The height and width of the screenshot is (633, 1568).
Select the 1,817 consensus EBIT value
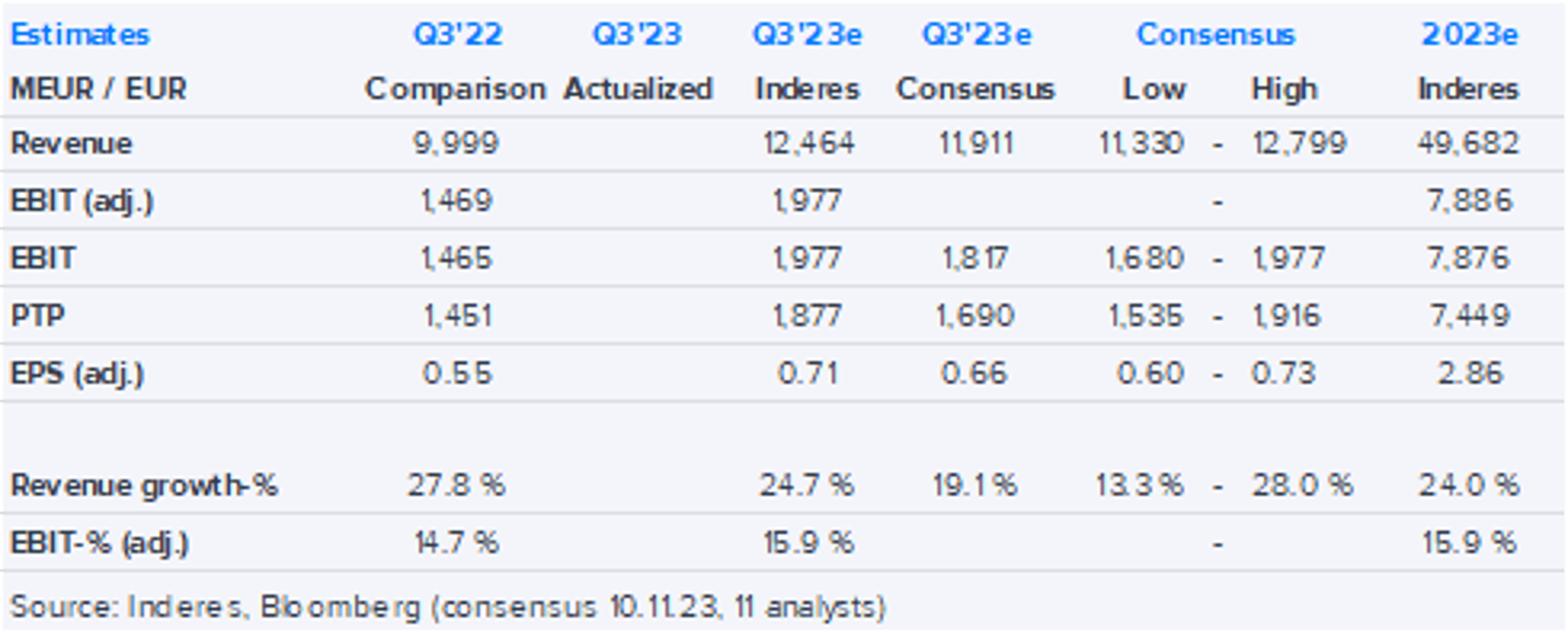tap(975, 258)
